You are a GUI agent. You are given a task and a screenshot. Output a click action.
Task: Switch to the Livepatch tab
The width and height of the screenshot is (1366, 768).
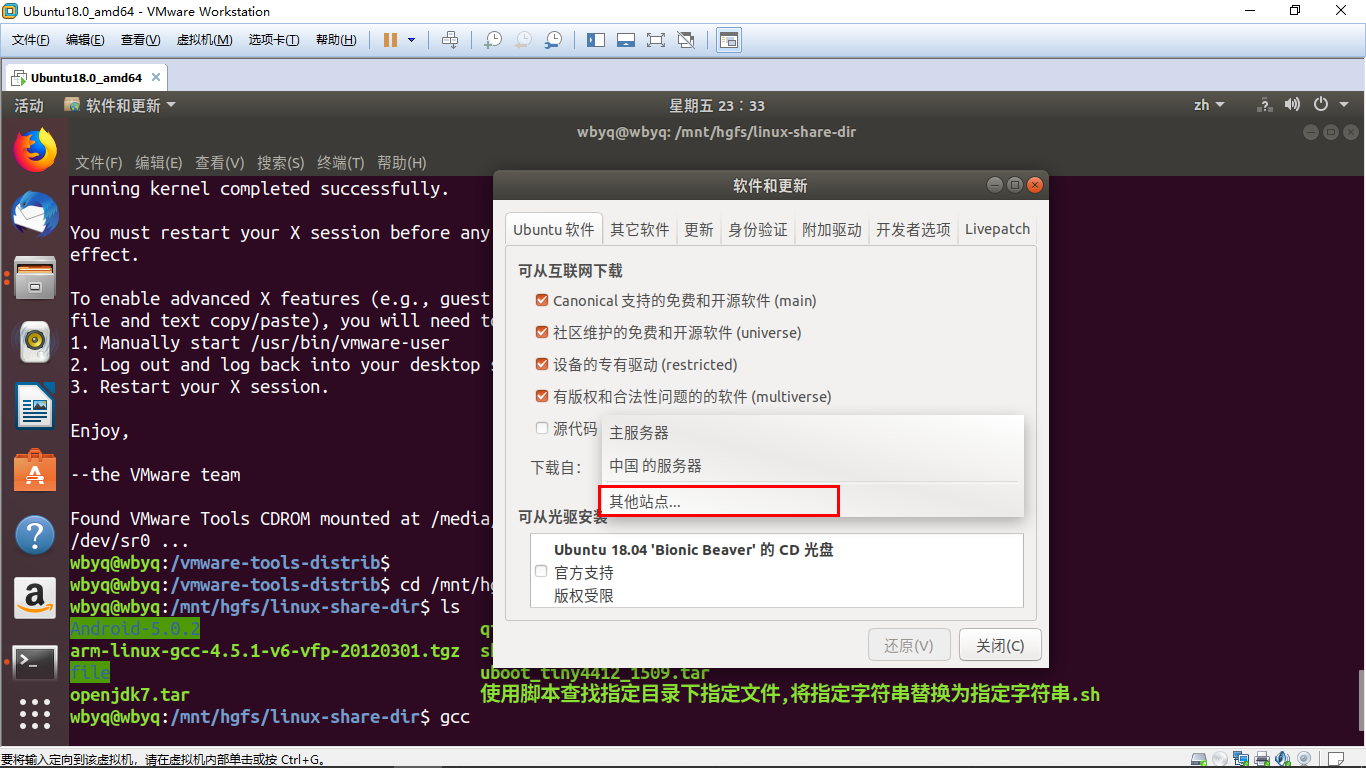click(x=997, y=229)
